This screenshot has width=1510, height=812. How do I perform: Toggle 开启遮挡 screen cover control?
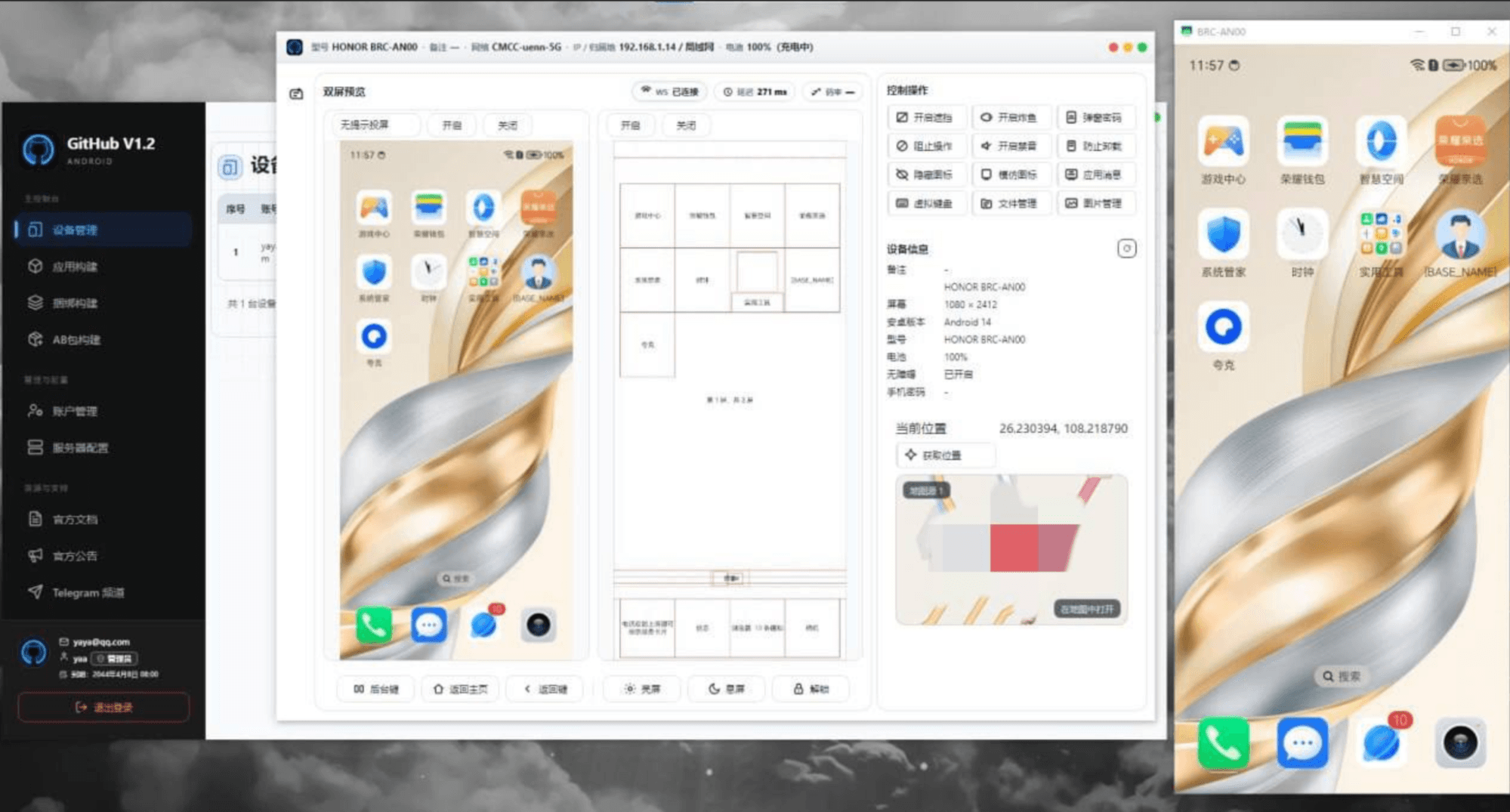[x=925, y=117]
